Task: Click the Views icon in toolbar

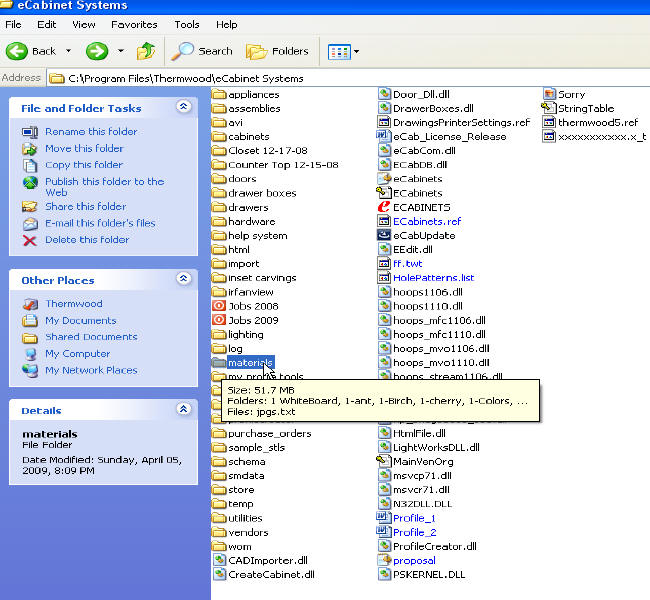Action: pyautogui.click(x=339, y=52)
